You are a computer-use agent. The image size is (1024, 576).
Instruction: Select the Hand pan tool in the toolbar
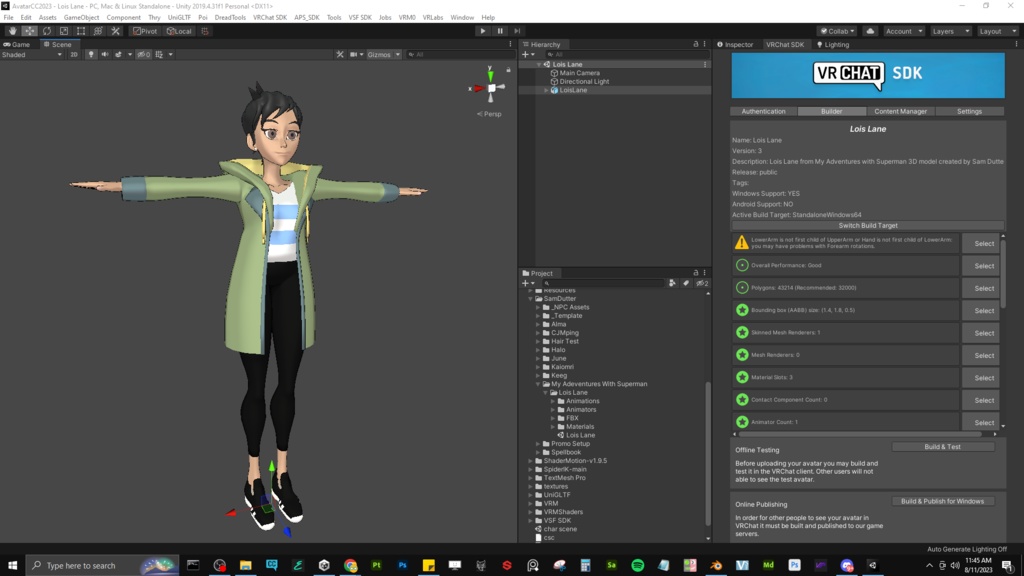pyautogui.click(x=13, y=31)
